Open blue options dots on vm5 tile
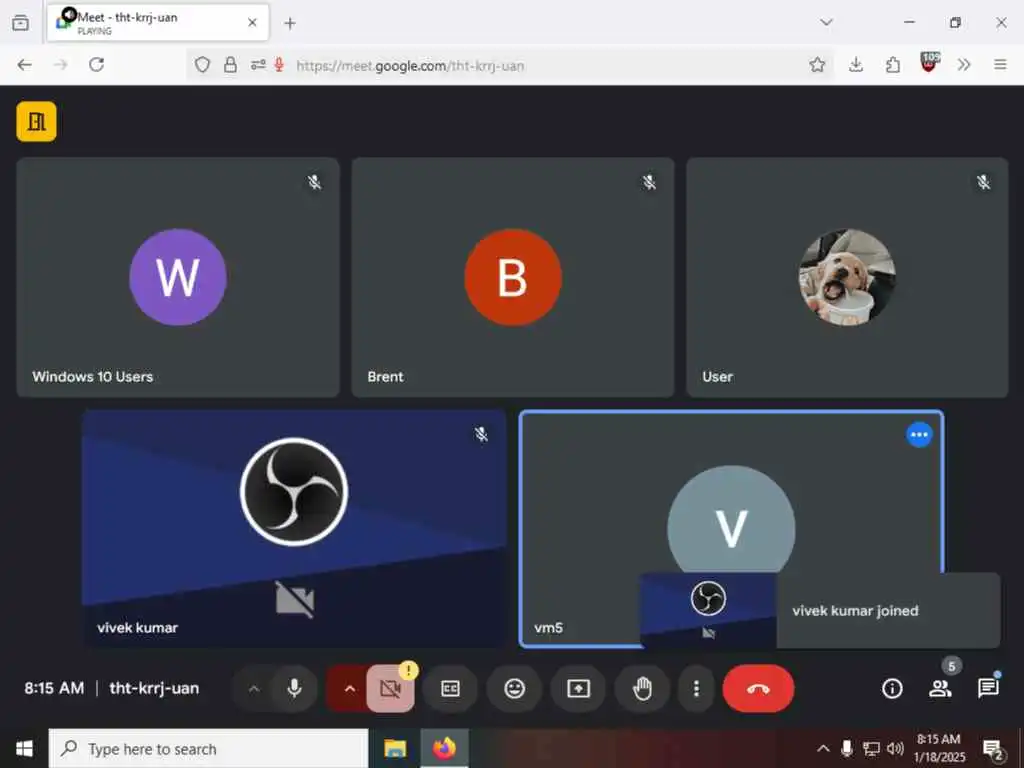The width and height of the screenshot is (1024, 768). tap(919, 434)
